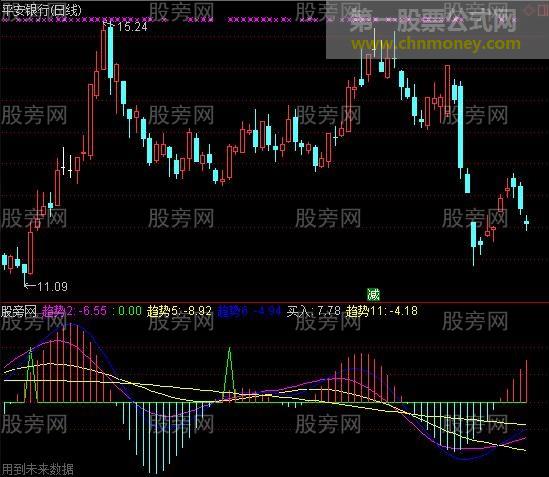Click the 趋势5: -8.92 indicator value
Image resolution: width=549 pixels, height=477 pixels.
179,311
